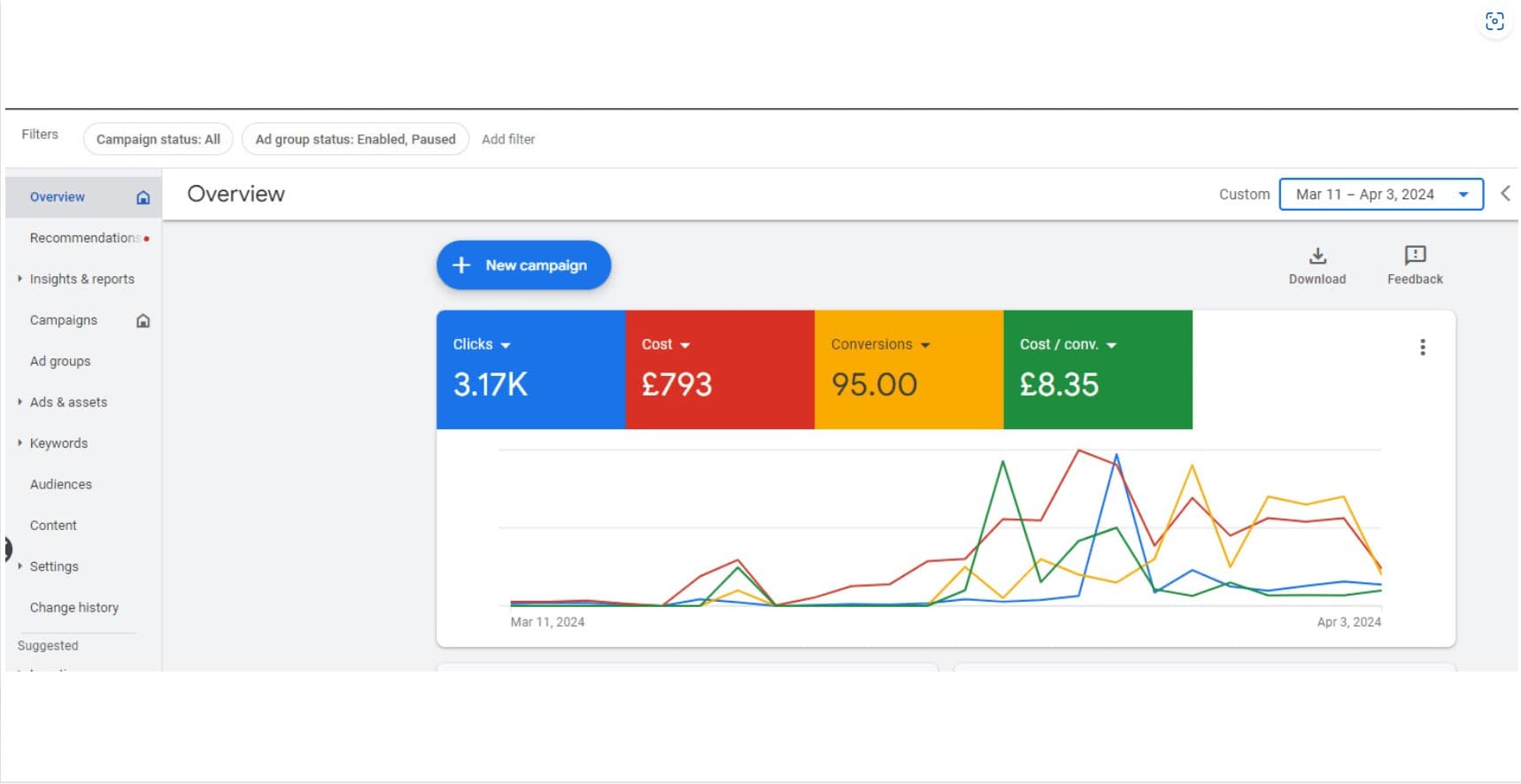Open the Clicks metric dropdown
The image size is (1521, 784).
505,345
